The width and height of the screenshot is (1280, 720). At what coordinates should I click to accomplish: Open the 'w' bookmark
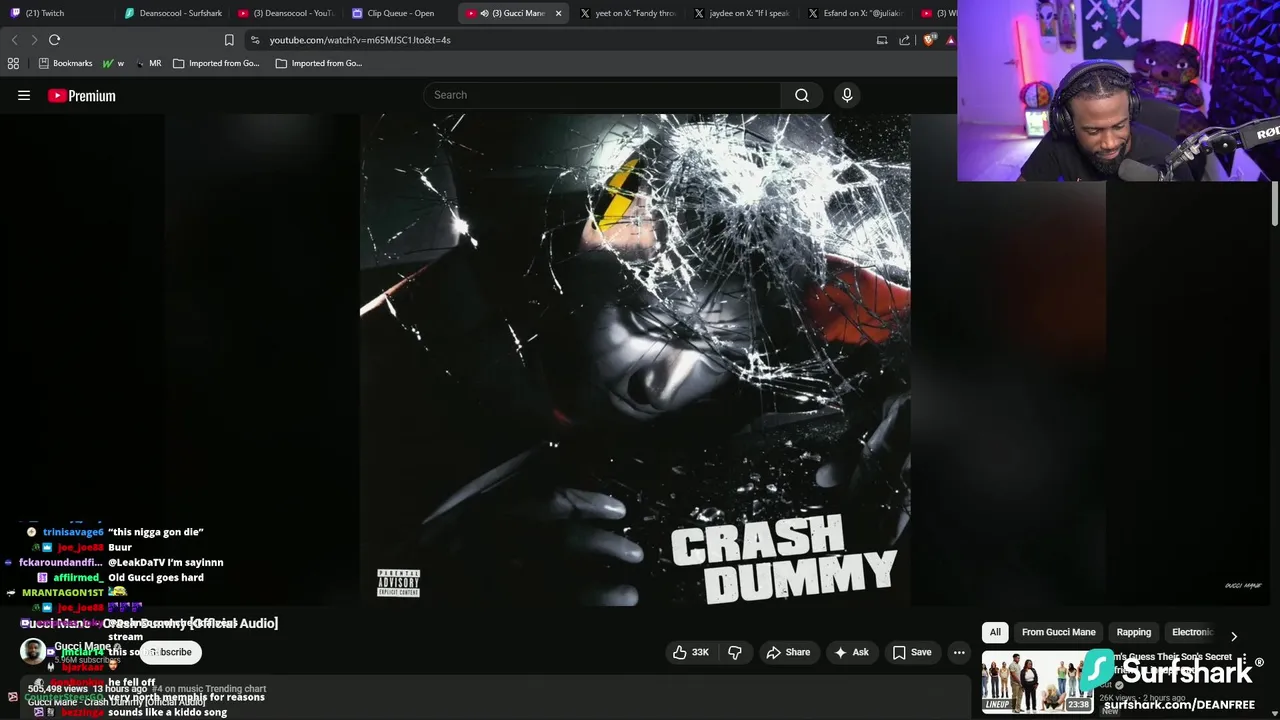coord(114,63)
